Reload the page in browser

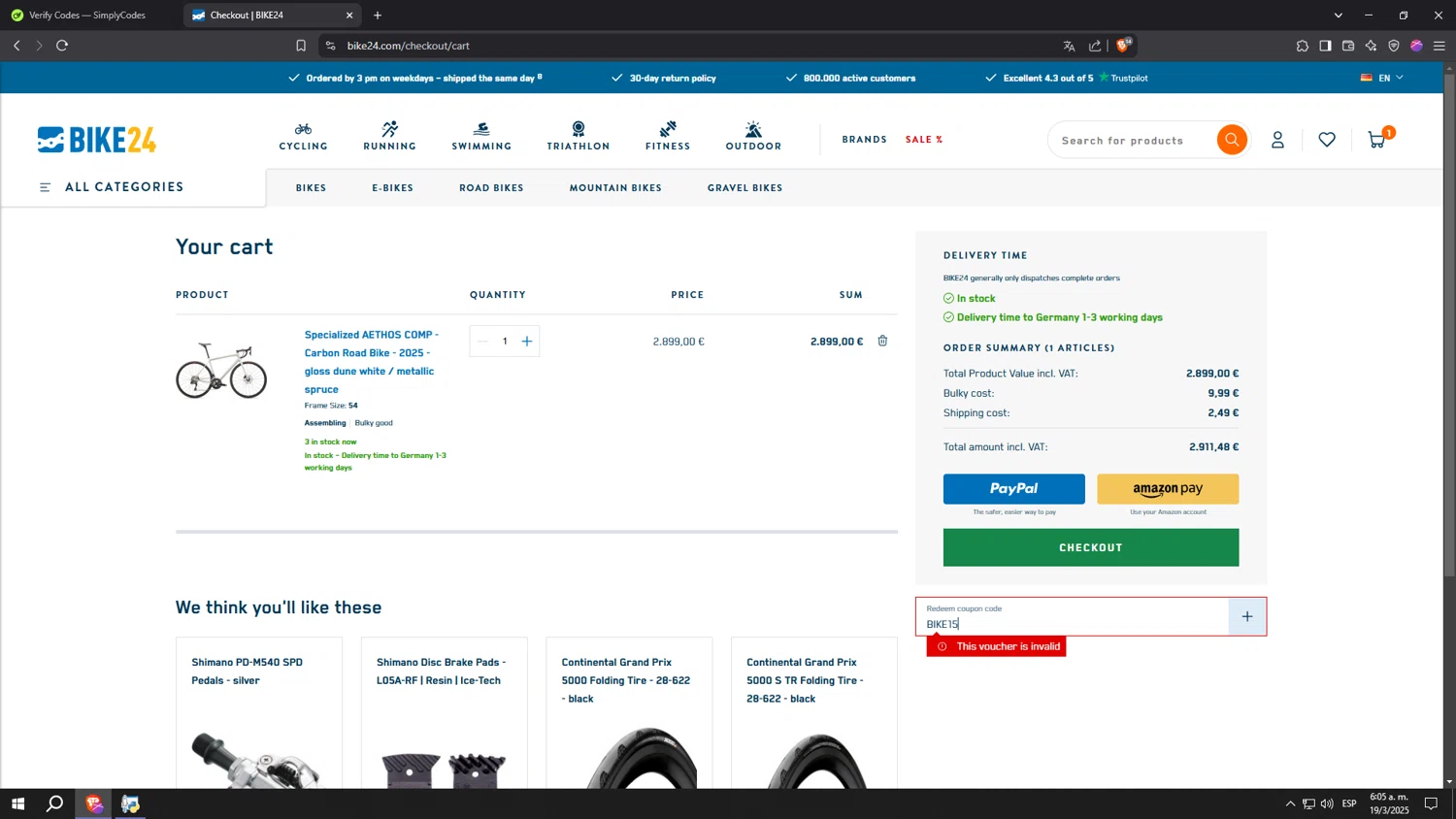62,46
